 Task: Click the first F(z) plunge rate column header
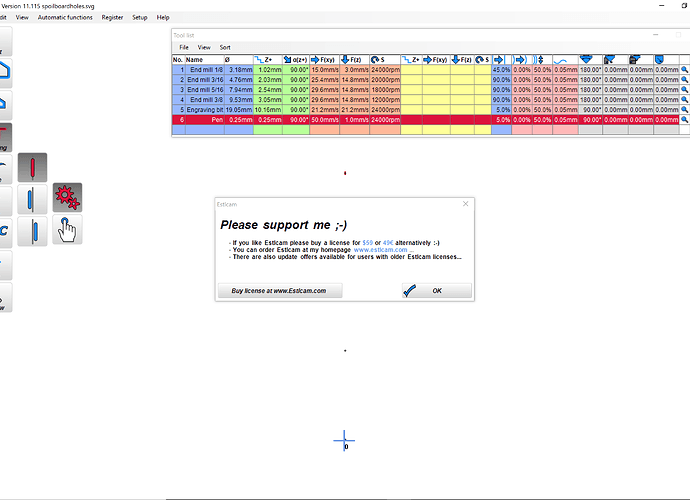click(354, 59)
